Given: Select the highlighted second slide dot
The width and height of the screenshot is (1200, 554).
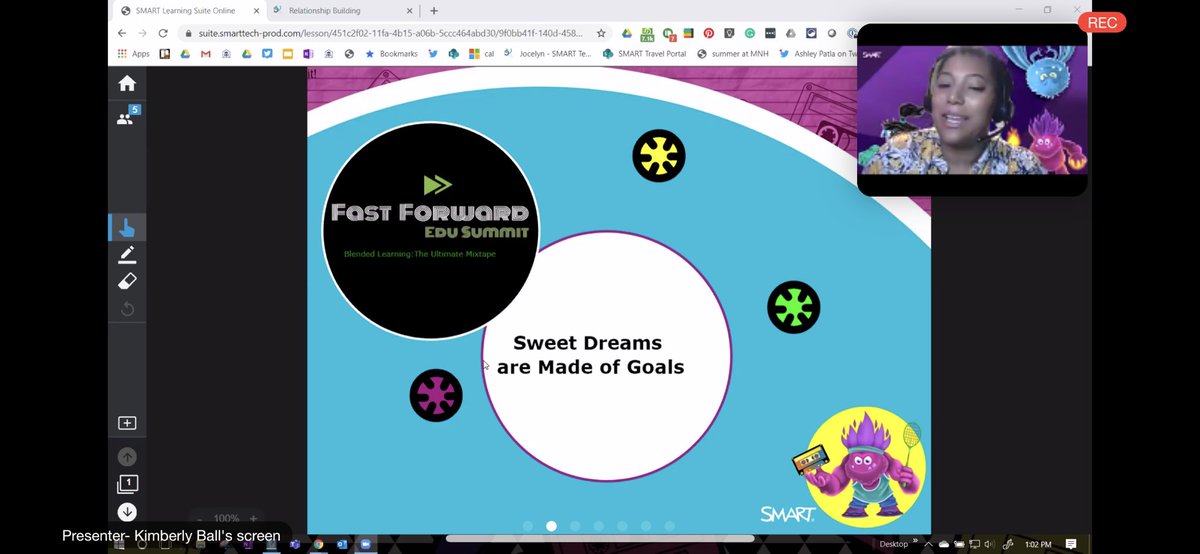Looking at the screenshot, I should [x=551, y=526].
